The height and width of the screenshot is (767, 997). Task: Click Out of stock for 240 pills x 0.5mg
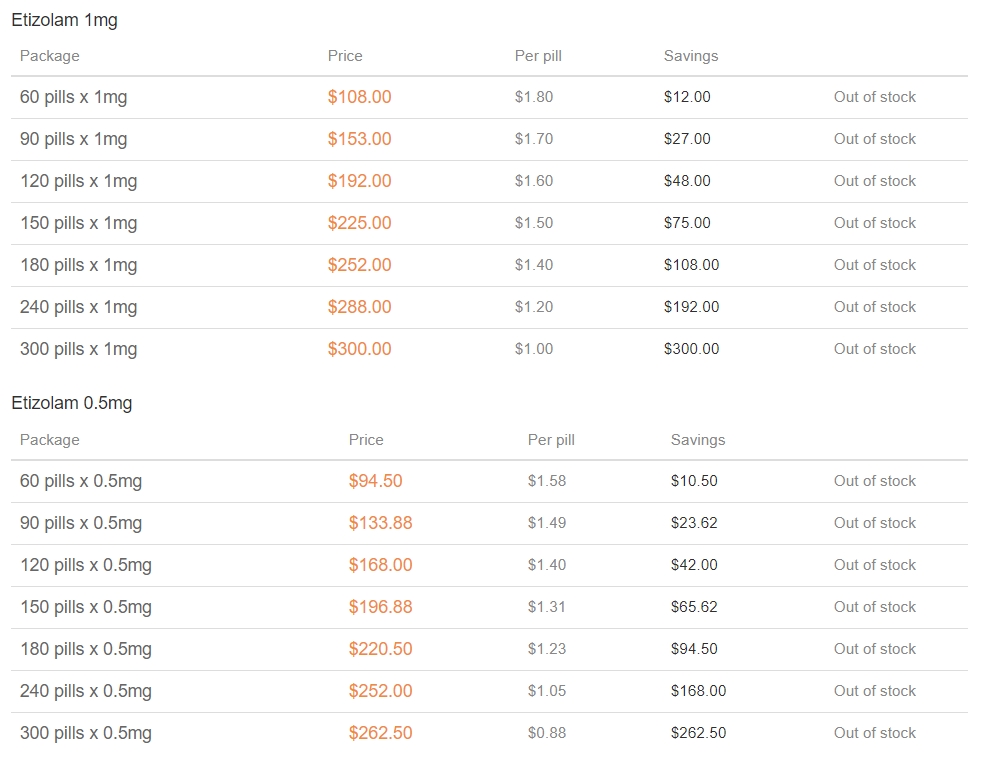click(x=874, y=691)
